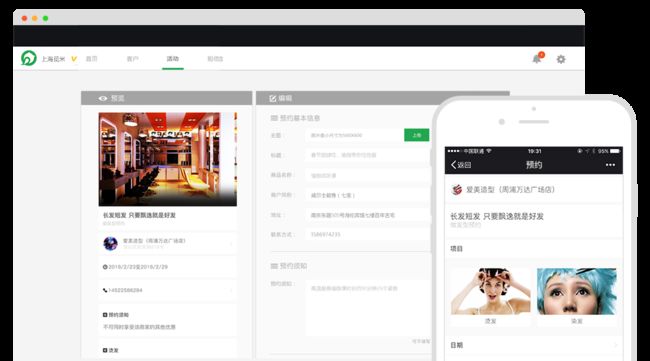Viewport: 650px width, 361px height.
Task: Click the 联系方式 input field
Action: tap(368, 235)
